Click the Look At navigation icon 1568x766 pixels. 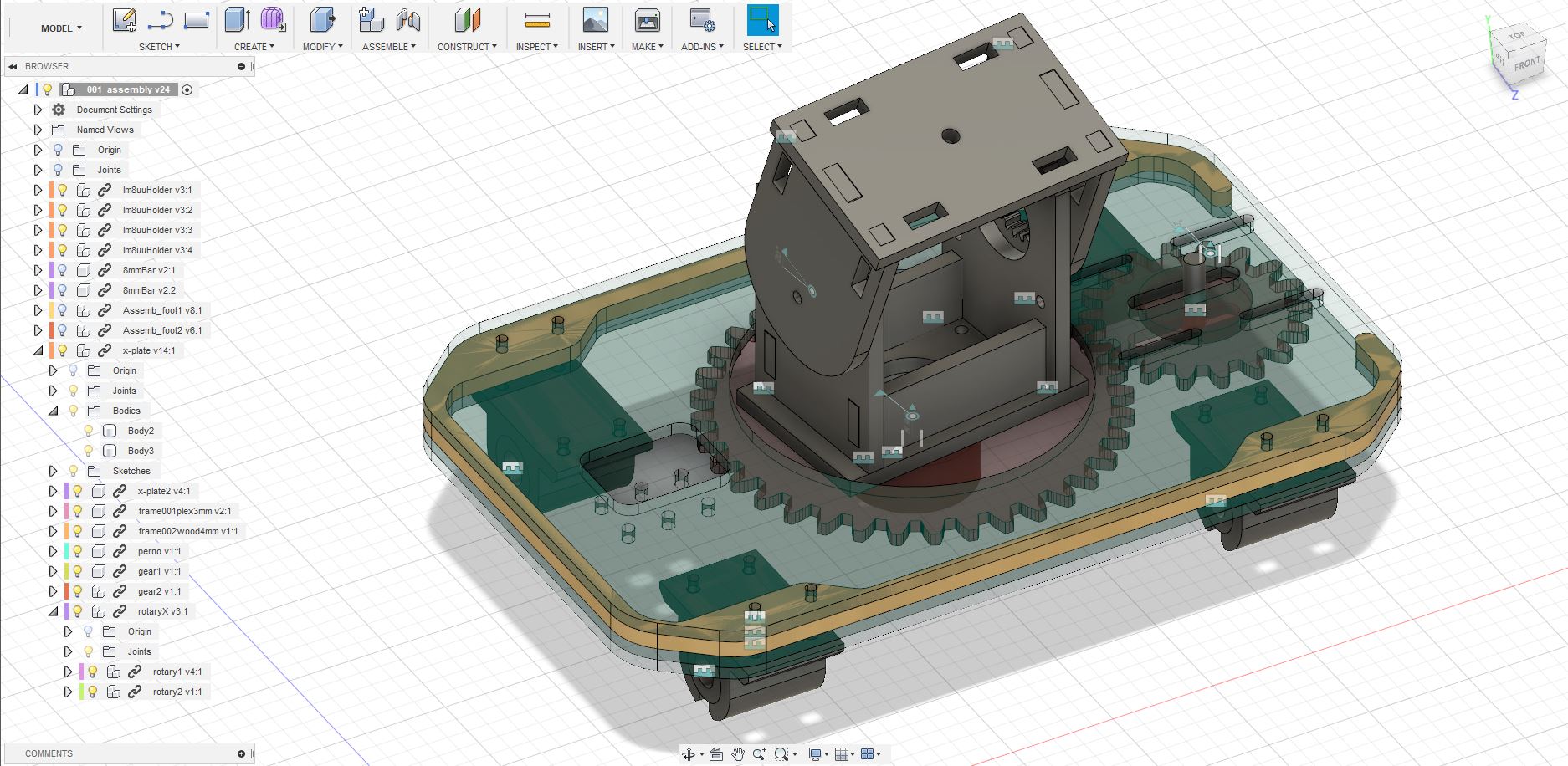pos(716,754)
